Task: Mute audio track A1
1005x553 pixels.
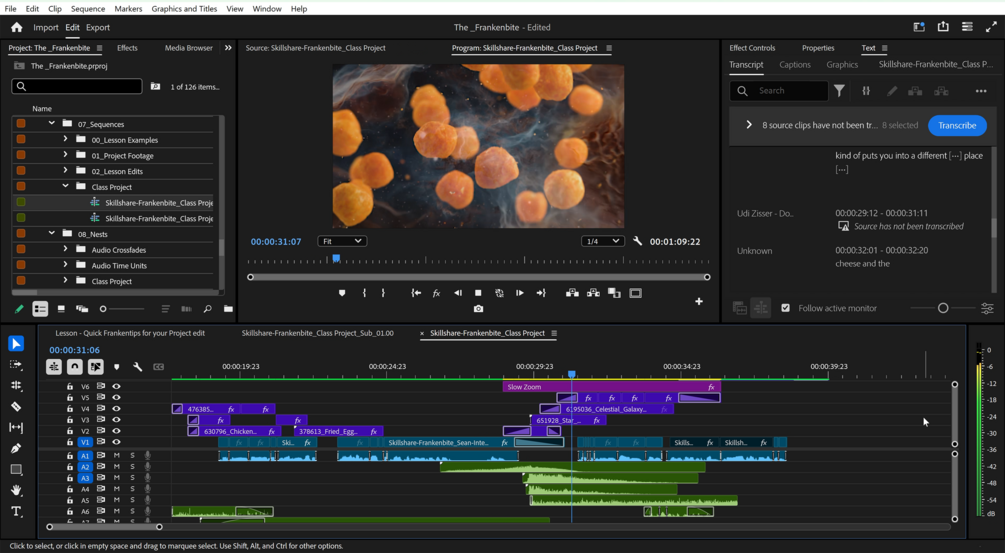Action: [117, 456]
